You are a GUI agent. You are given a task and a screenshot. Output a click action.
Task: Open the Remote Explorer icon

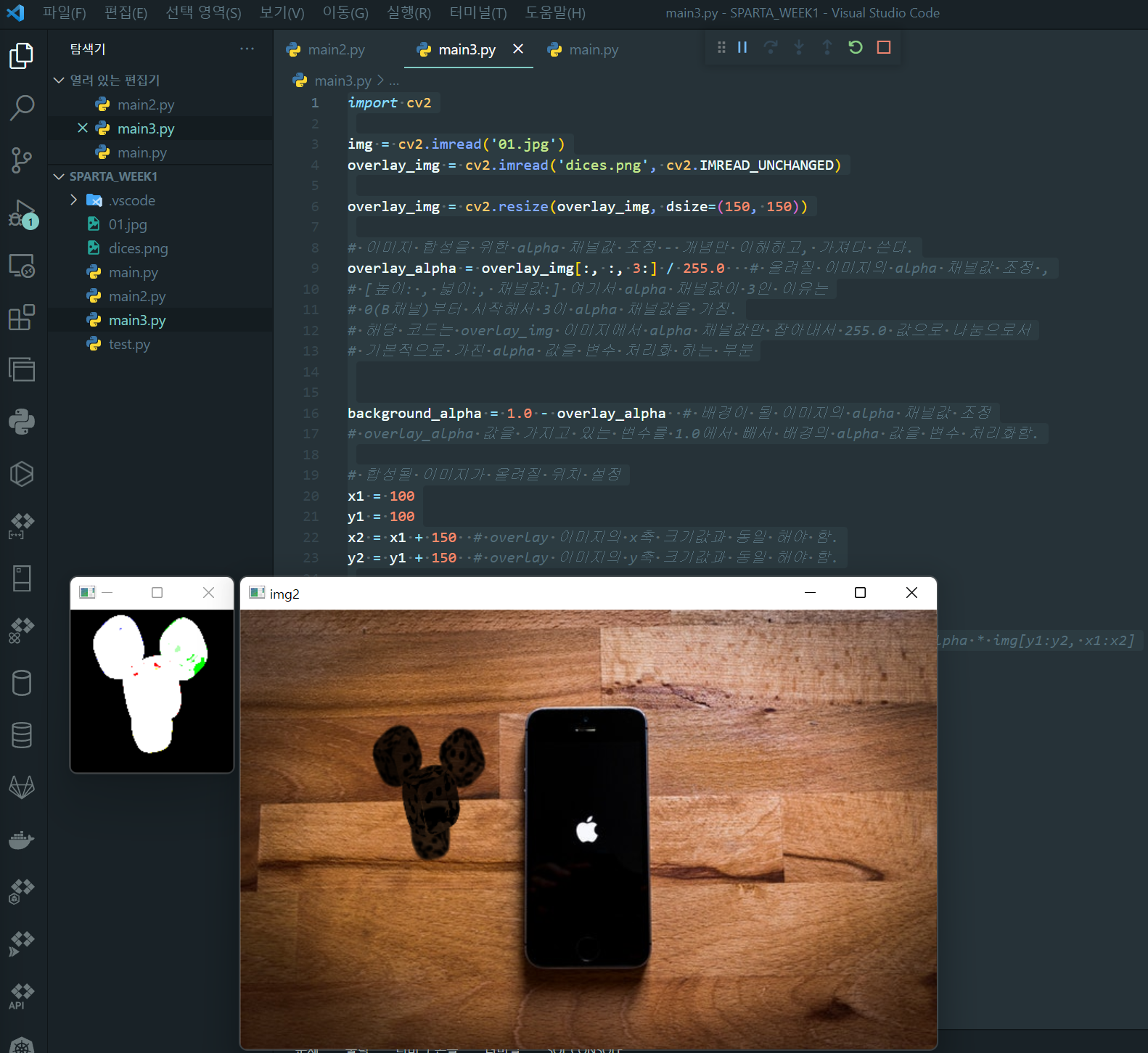(x=22, y=266)
